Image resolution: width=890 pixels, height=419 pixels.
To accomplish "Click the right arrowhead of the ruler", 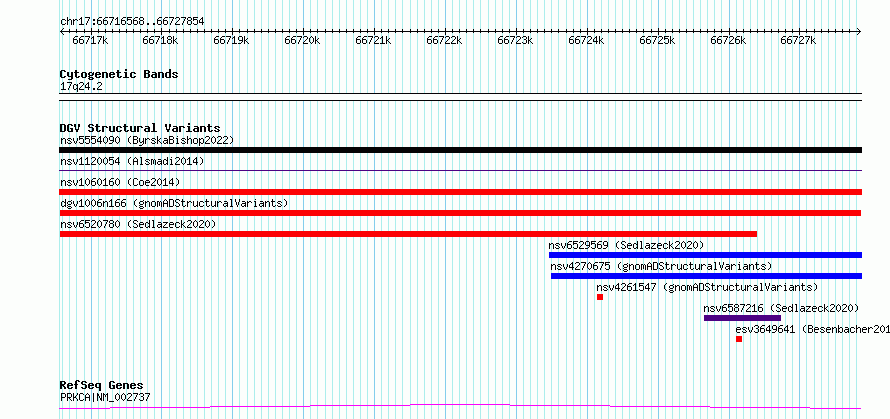I will [x=859, y=32].
